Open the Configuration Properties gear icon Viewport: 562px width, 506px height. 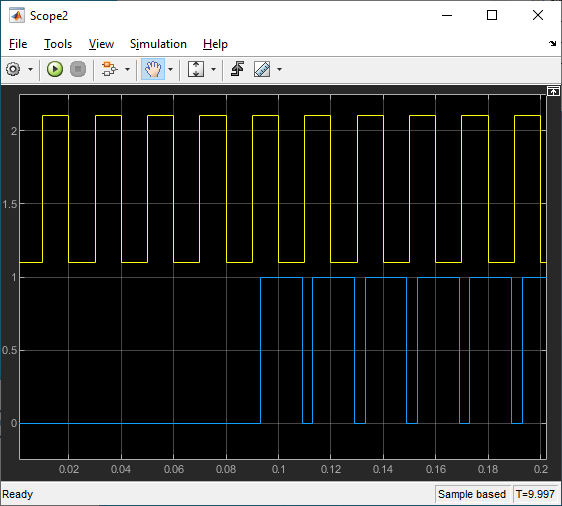pyautogui.click(x=13, y=69)
